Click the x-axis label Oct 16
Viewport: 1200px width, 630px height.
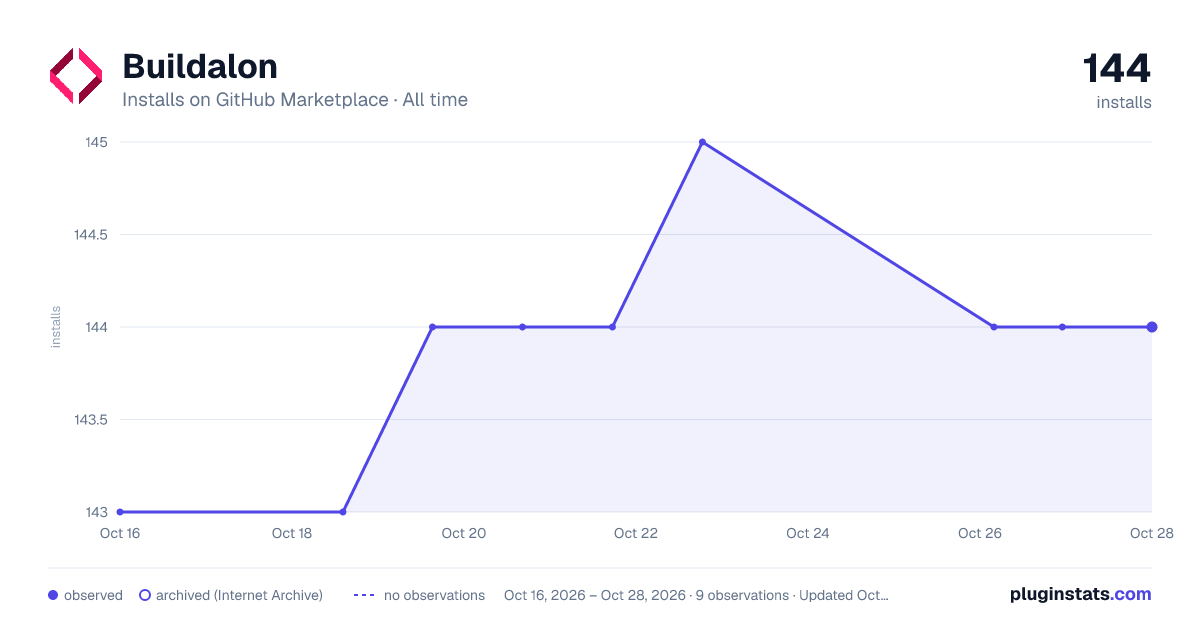click(120, 534)
